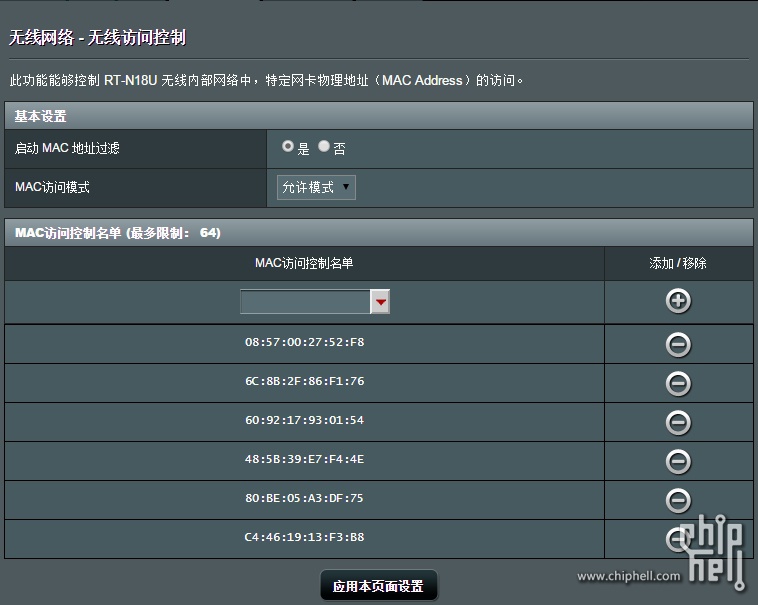The height and width of the screenshot is (605, 758).
Task: Select the MAC address text 48:5B:39:E7:F4:4E
Action: tap(305, 459)
